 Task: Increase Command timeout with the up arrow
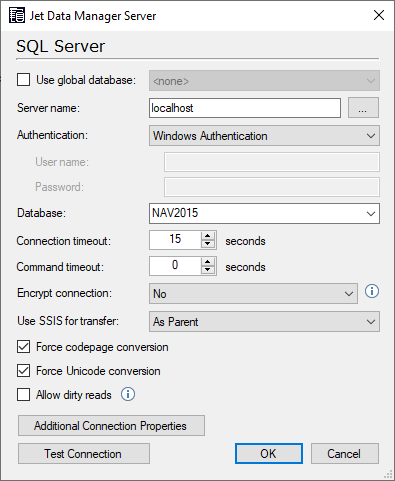pyautogui.click(x=208, y=262)
